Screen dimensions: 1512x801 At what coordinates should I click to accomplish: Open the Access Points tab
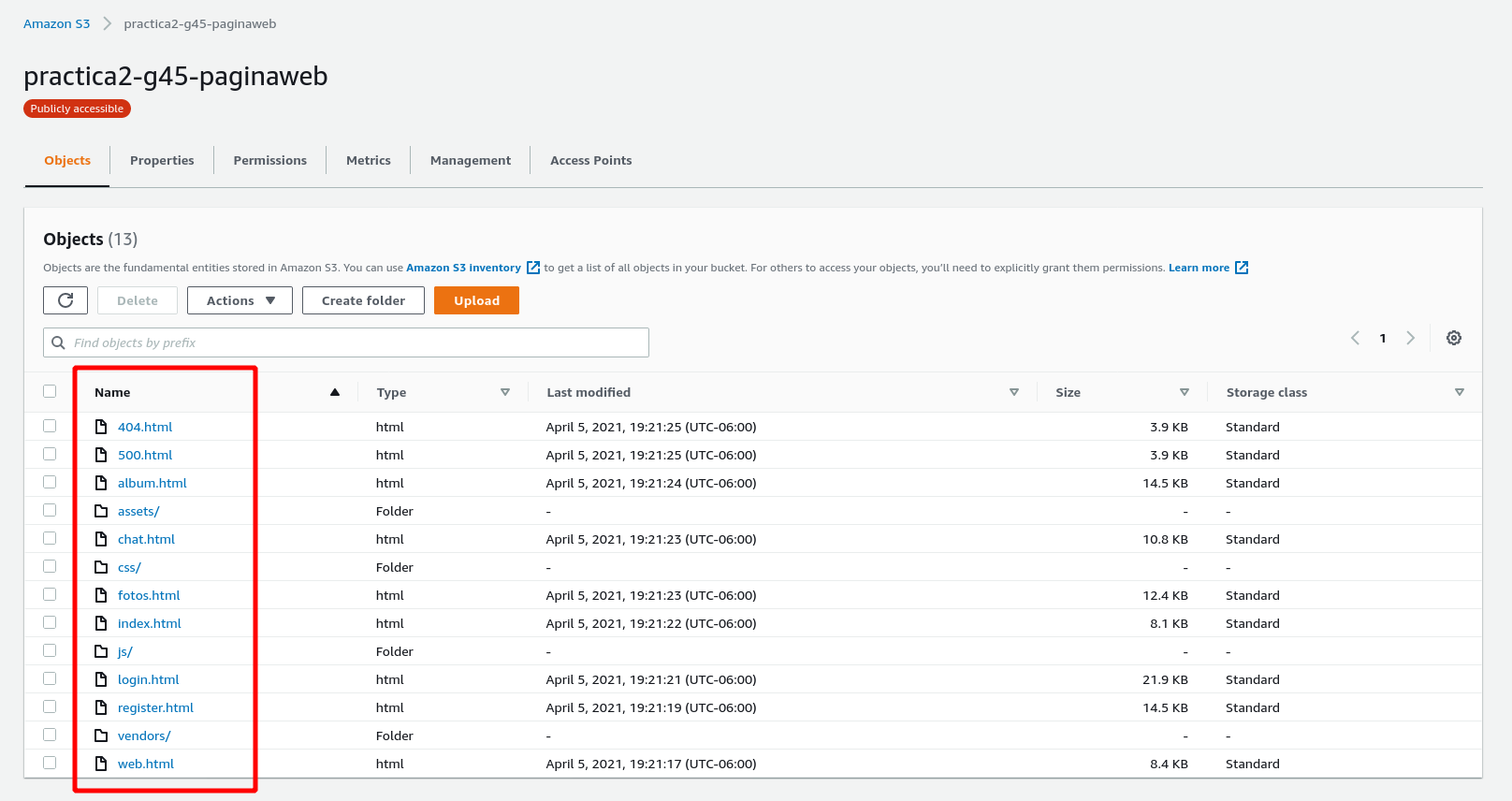click(x=591, y=160)
